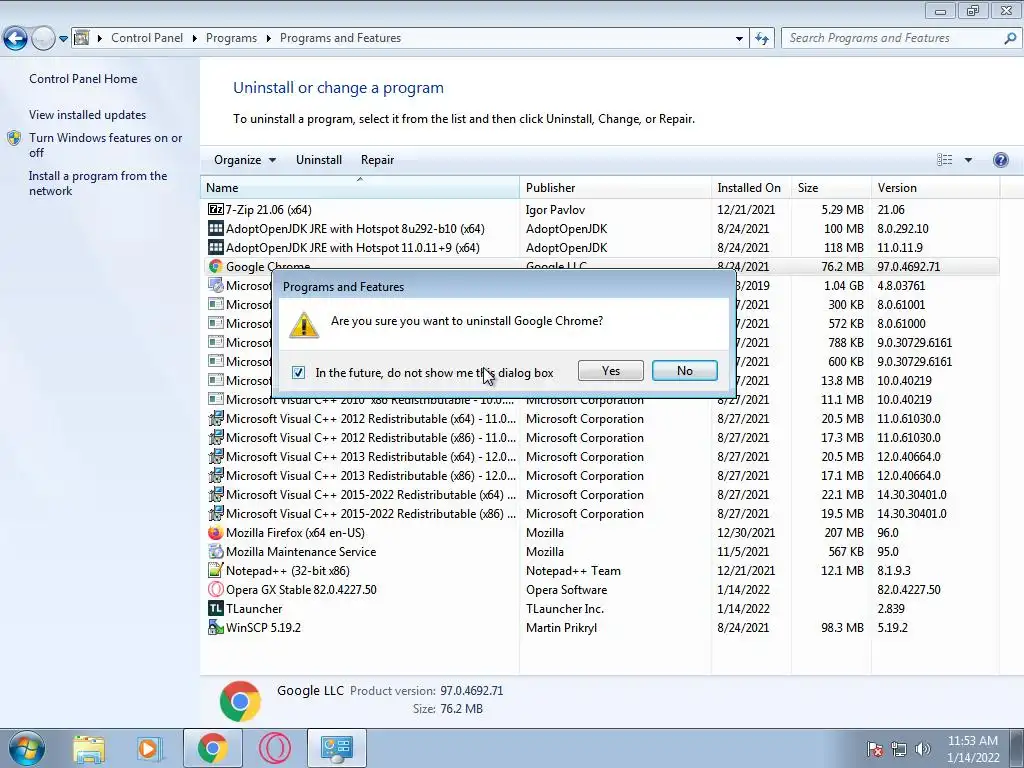Select 'Igor Pavlov' publisher cell
The height and width of the screenshot is (768, 1024).
coord(555,210)
